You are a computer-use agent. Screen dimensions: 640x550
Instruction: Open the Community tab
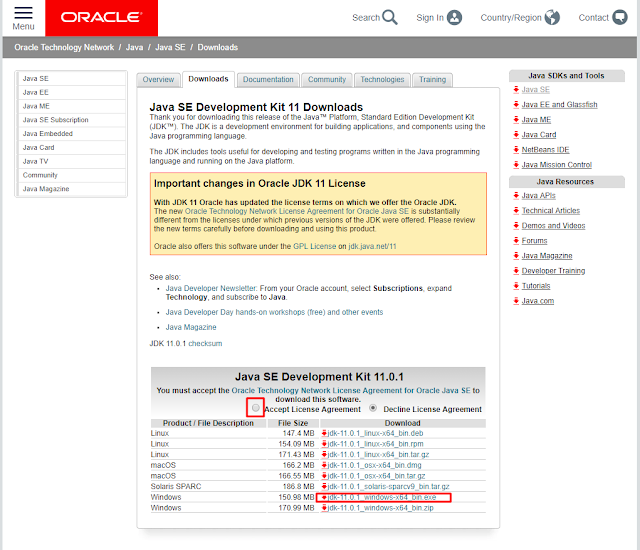[327, 80]
